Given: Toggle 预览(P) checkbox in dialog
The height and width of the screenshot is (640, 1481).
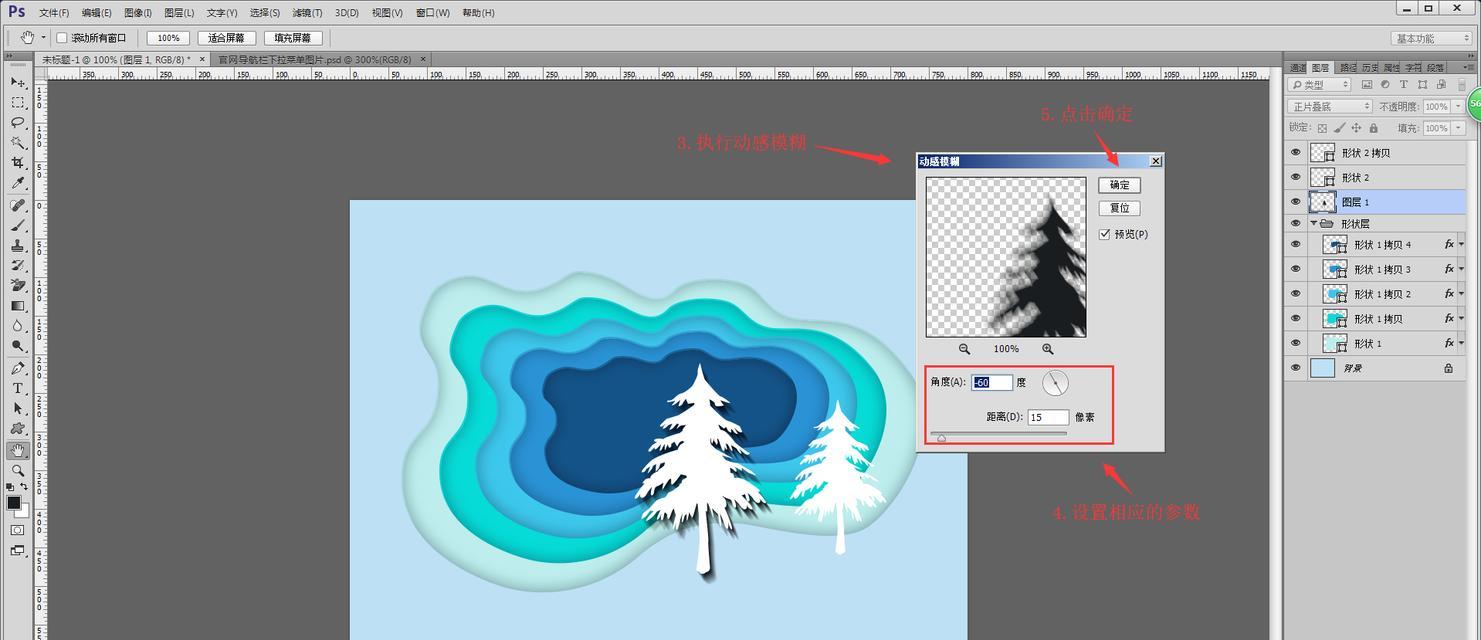Looking at the screenshot, I should pos(1105,234).
